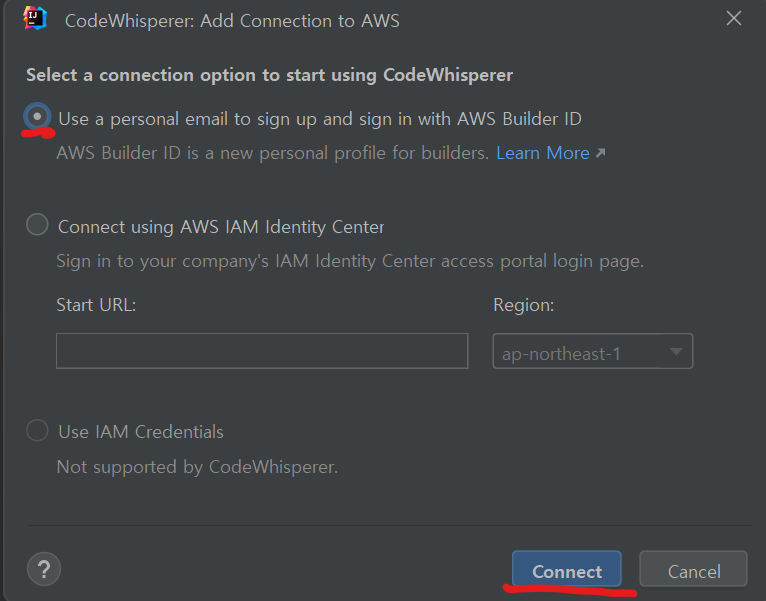
Task: Open the Learn More link
Action: (543, 153)
